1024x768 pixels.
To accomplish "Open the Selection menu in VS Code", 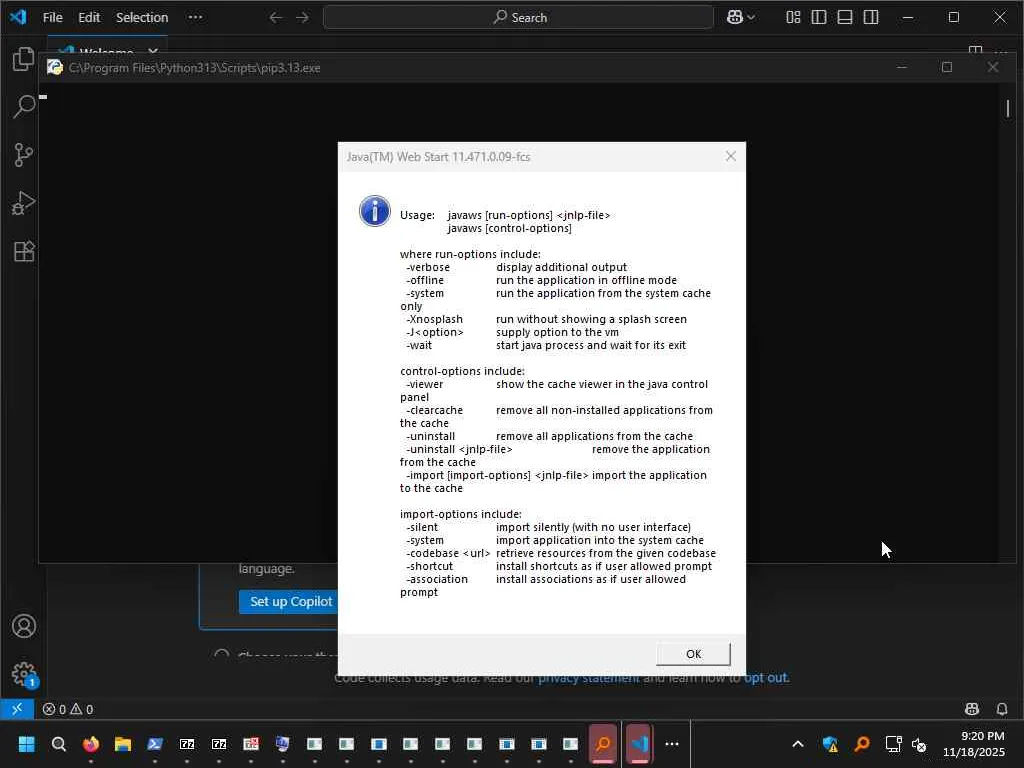I will (x=142, y=18).
